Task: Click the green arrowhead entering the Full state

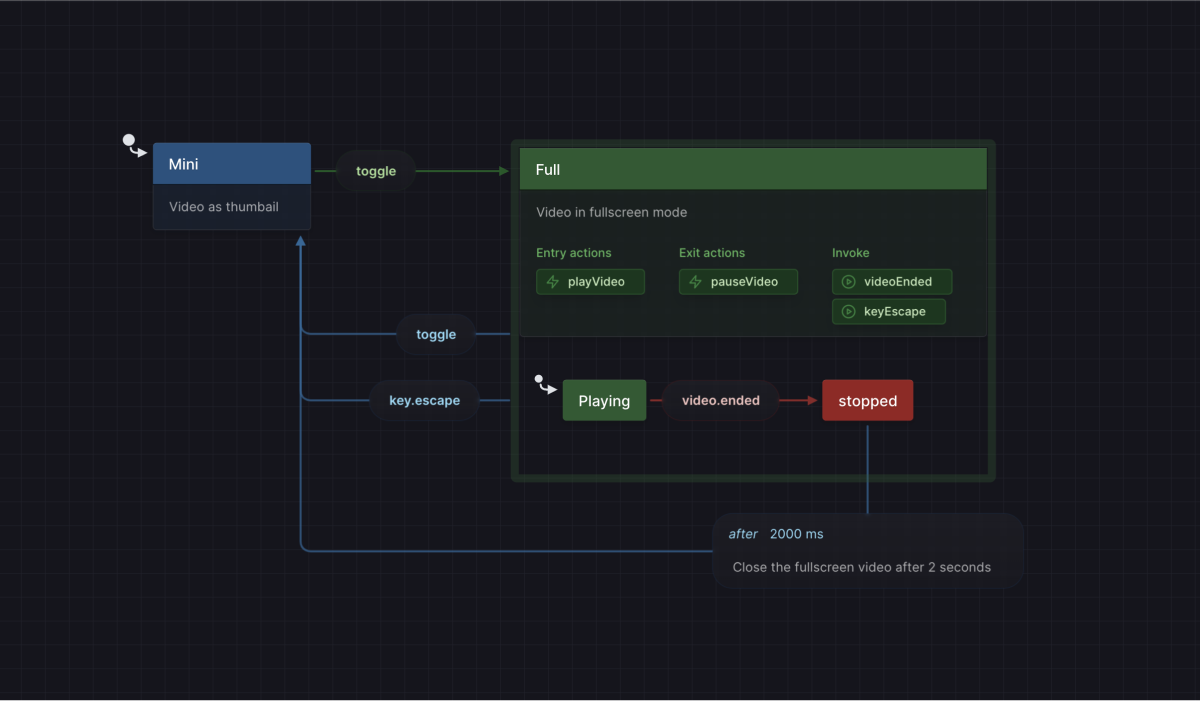Action: click(503, 170)
